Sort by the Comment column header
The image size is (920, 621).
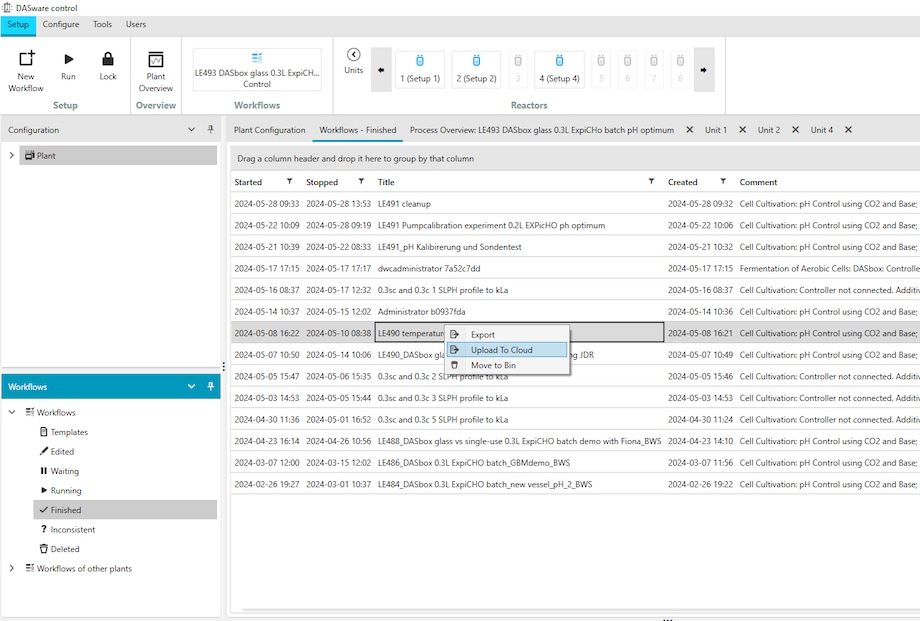(x=758, y=182)
